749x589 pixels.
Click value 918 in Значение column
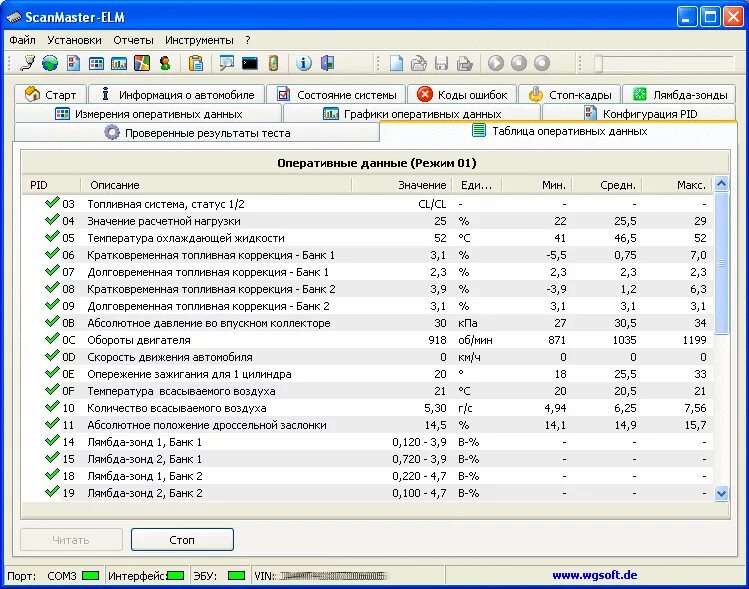(x=437, y=340)
